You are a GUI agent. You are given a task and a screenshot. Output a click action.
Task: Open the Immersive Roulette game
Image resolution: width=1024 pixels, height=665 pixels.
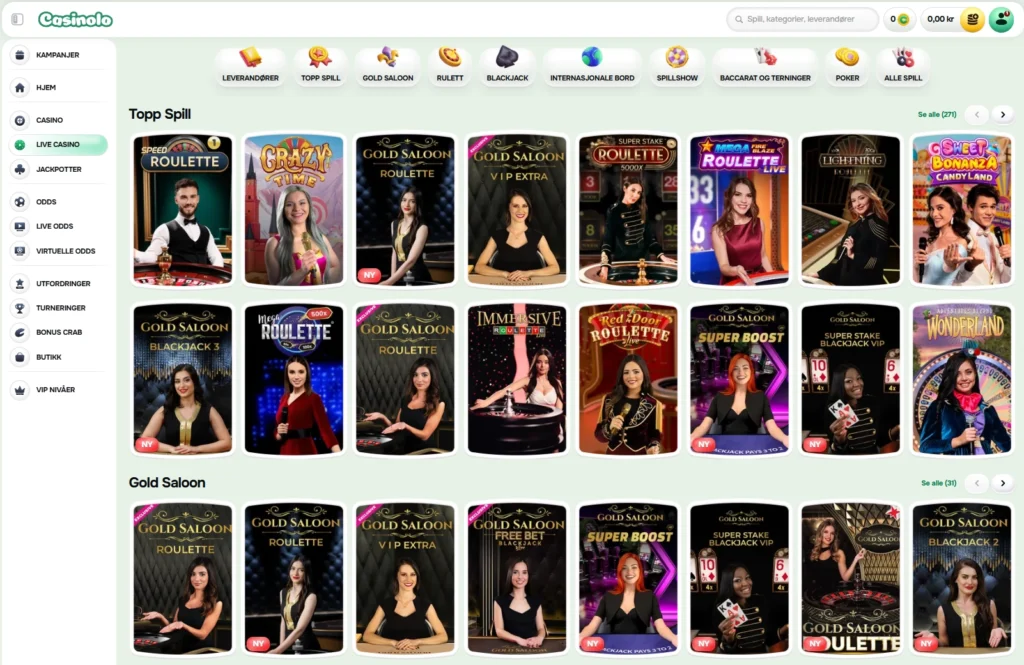point(517,379)
